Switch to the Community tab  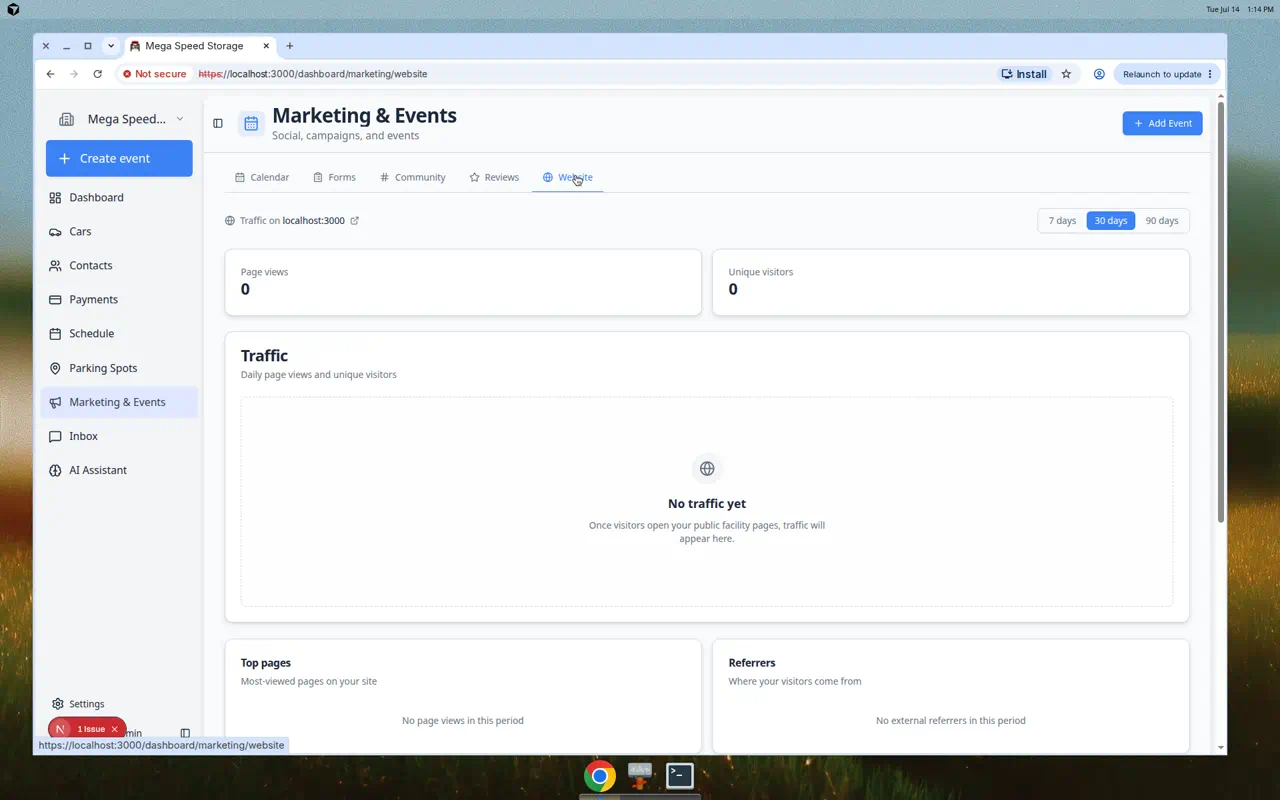(x=413, y=177)
